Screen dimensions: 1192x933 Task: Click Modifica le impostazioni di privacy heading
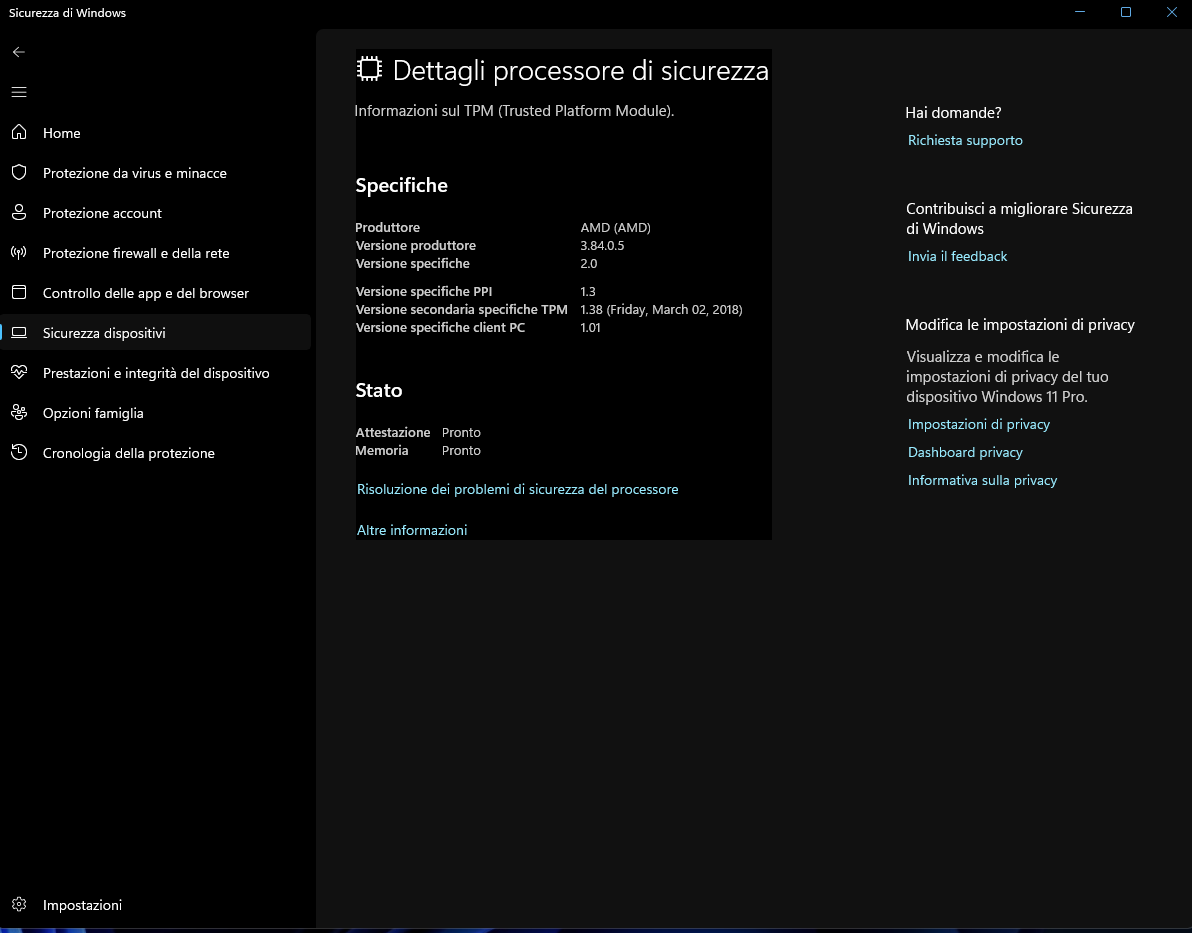click(1019, 325)
